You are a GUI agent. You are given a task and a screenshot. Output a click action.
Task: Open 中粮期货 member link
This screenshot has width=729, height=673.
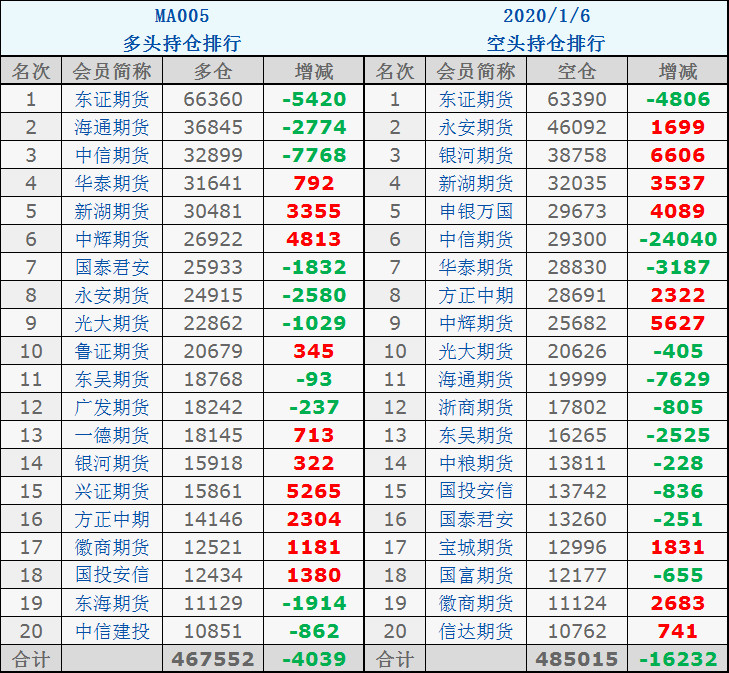476,463
